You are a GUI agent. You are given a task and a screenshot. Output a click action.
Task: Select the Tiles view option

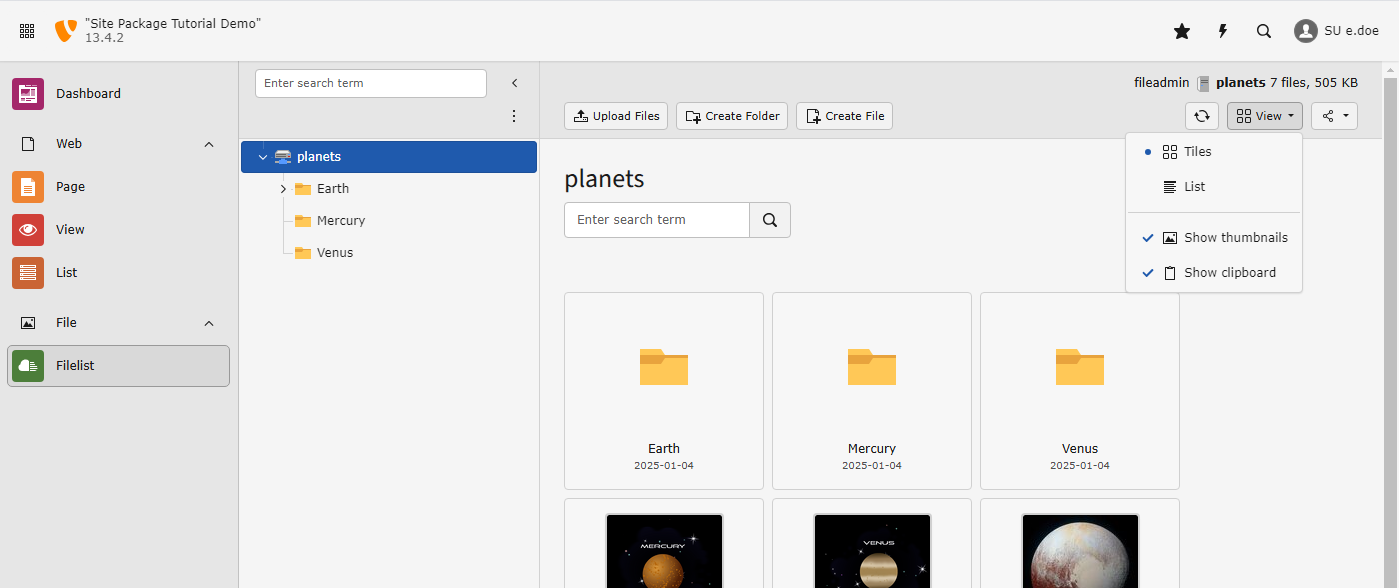pos(1214,152)
